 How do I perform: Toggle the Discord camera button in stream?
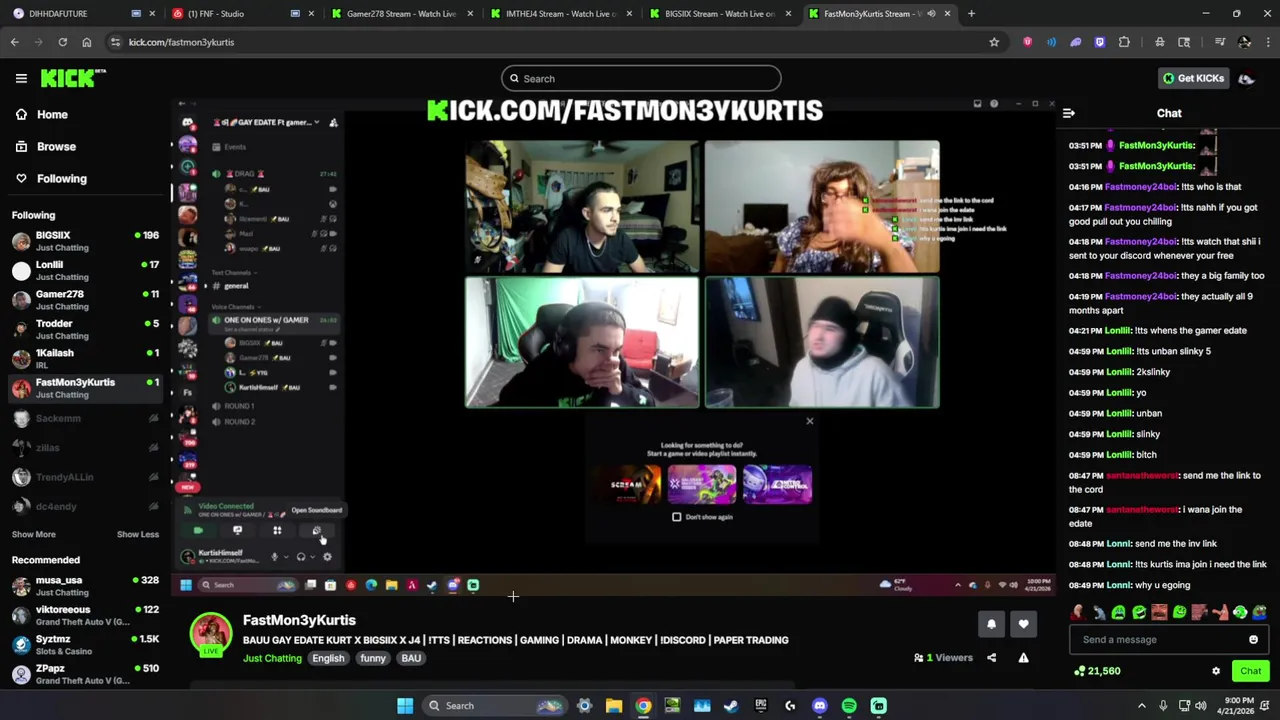pos(198,531)
